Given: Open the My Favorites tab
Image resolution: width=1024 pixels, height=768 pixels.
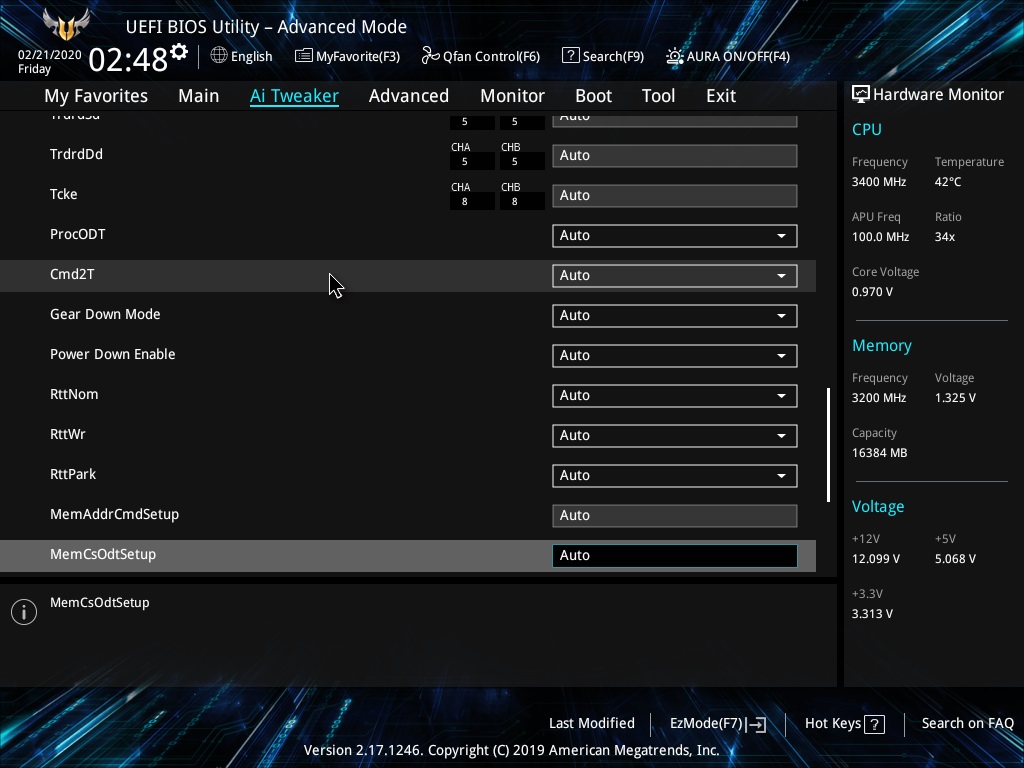Looking at the screenshot, I should pyautogui.click(x=96, y=95).
